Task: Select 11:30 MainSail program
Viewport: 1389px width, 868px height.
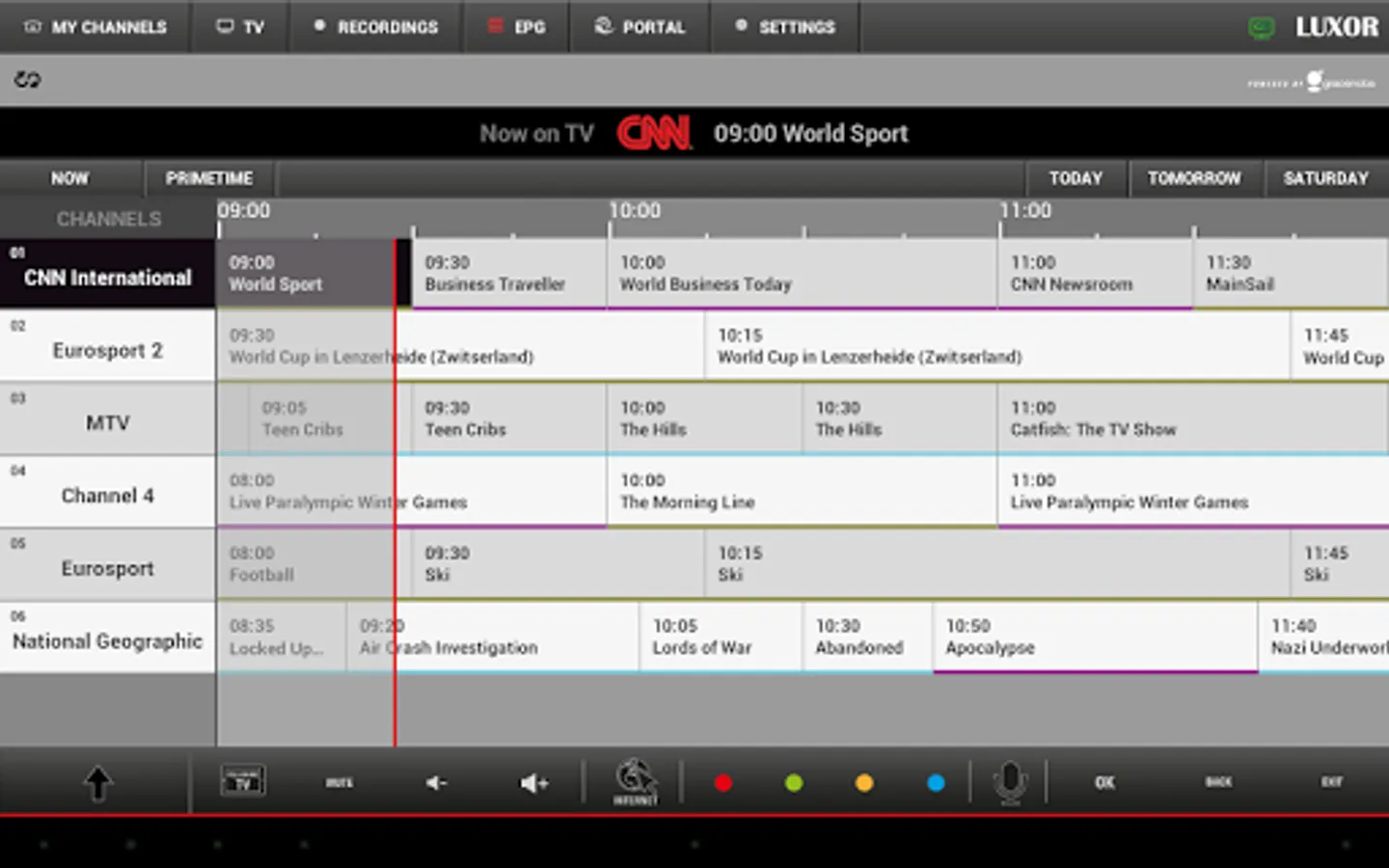Action: (1292, 274)
